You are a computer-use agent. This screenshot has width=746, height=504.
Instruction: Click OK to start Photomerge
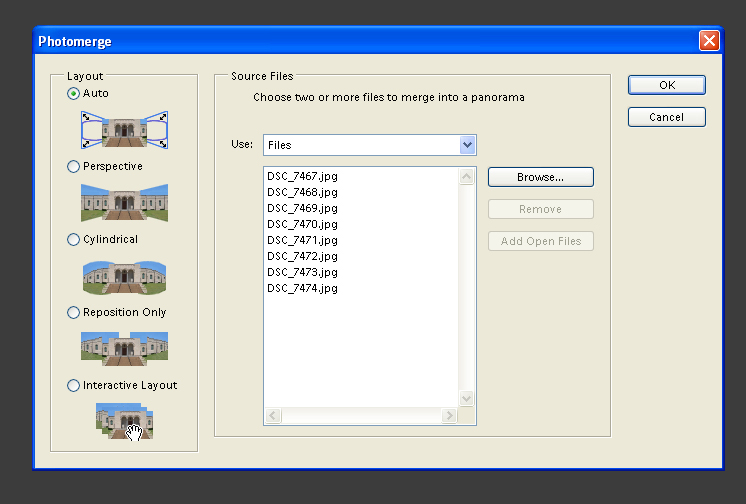coord(666,85)
